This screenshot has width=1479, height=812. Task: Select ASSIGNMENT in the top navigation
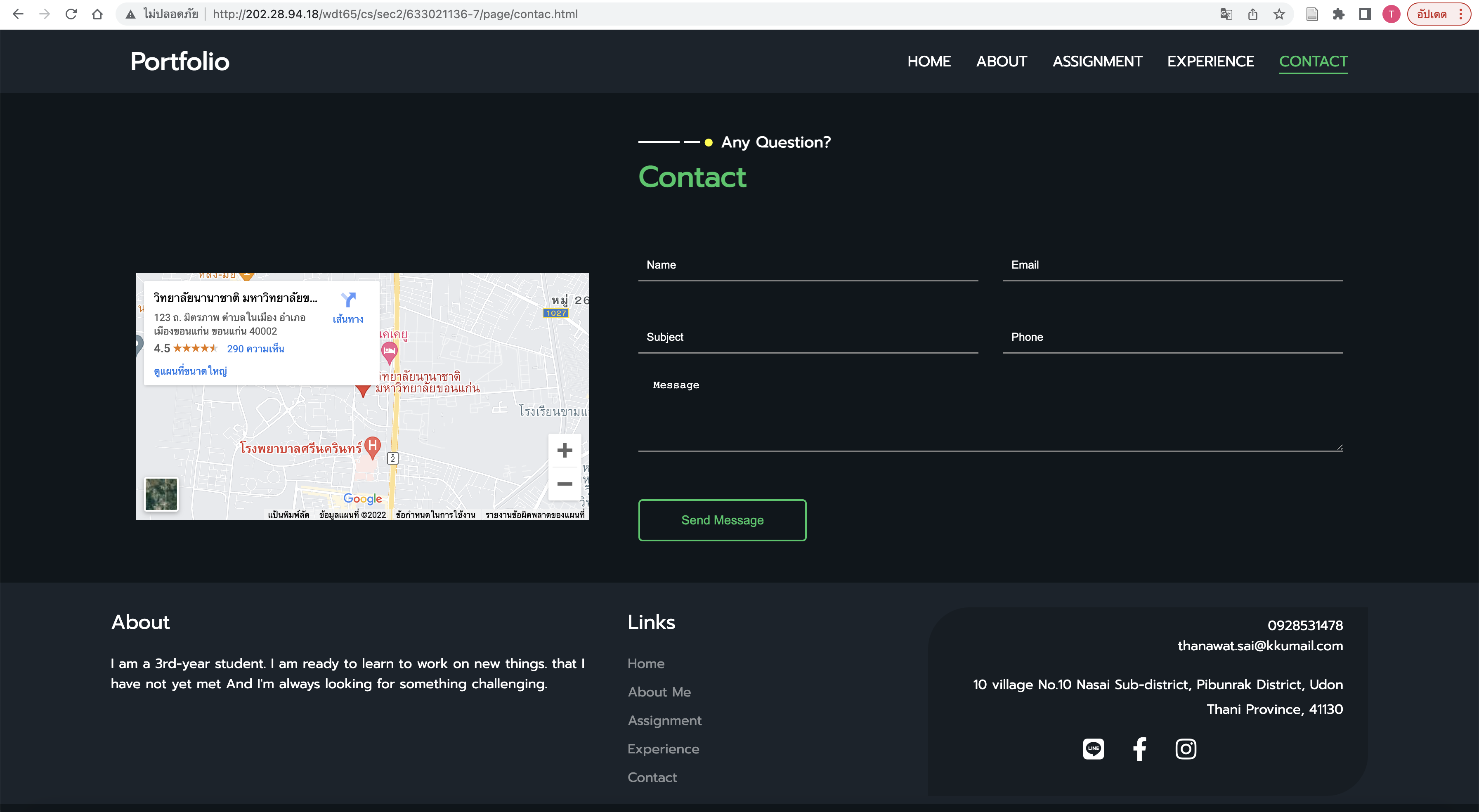tap(1097, 61)
